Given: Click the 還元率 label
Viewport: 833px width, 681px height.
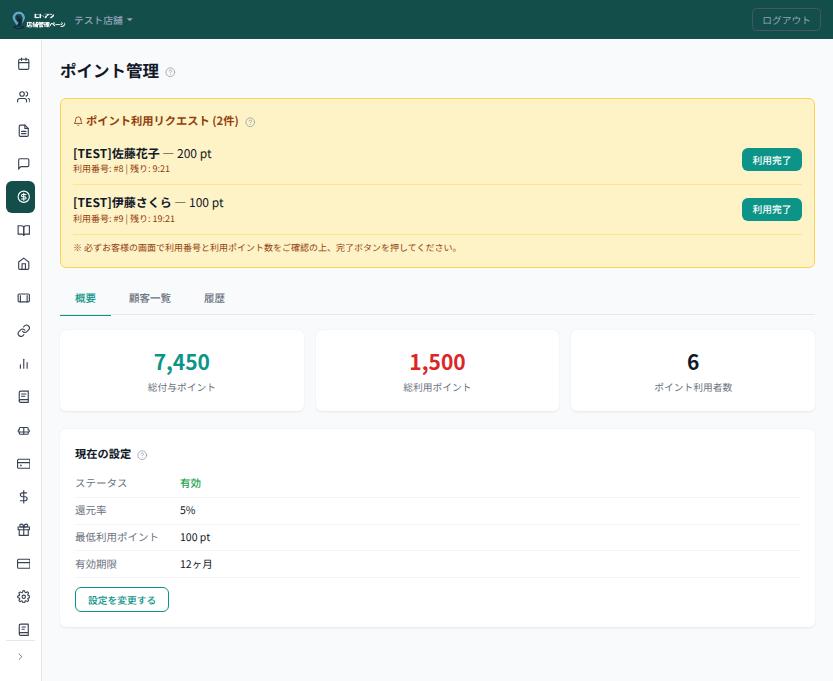Looking at the screenshot, I should (x=90, y=510).
